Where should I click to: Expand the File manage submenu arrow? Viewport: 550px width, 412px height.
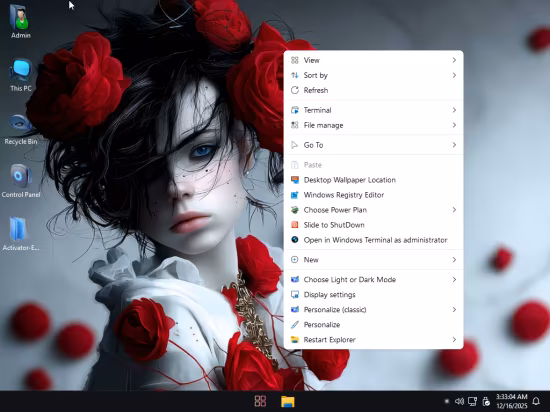[454, 125]
